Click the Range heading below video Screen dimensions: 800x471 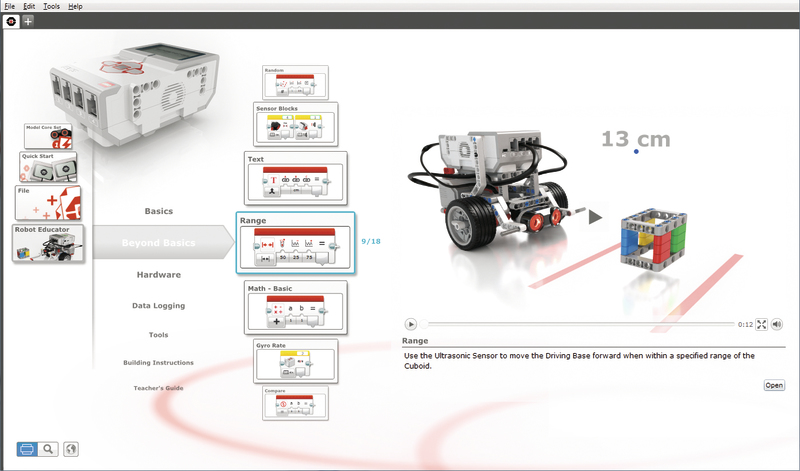click(415, 341)
